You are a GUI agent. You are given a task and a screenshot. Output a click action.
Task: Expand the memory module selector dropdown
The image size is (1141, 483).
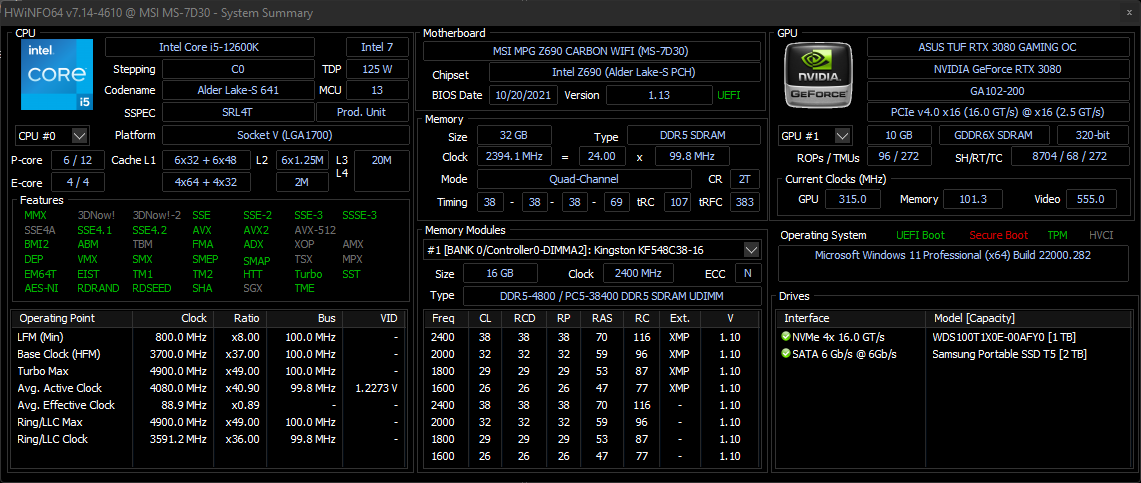pyautogui.click(x=751, y=250)
